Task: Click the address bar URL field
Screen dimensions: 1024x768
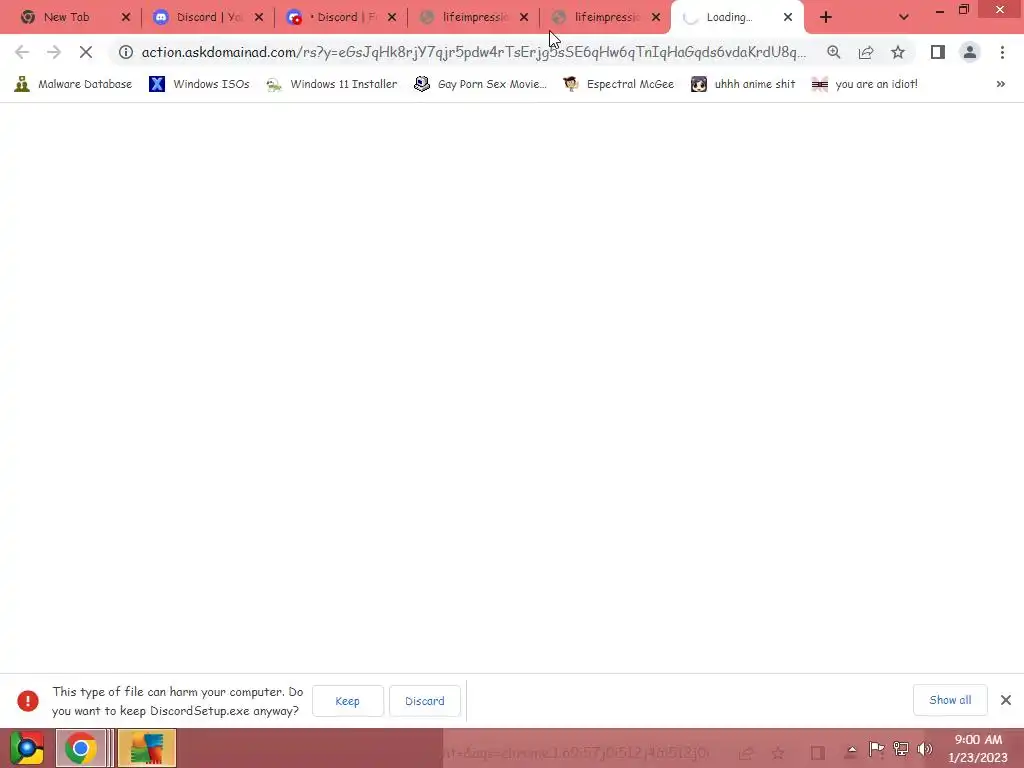Action: [x=473, y=52]
